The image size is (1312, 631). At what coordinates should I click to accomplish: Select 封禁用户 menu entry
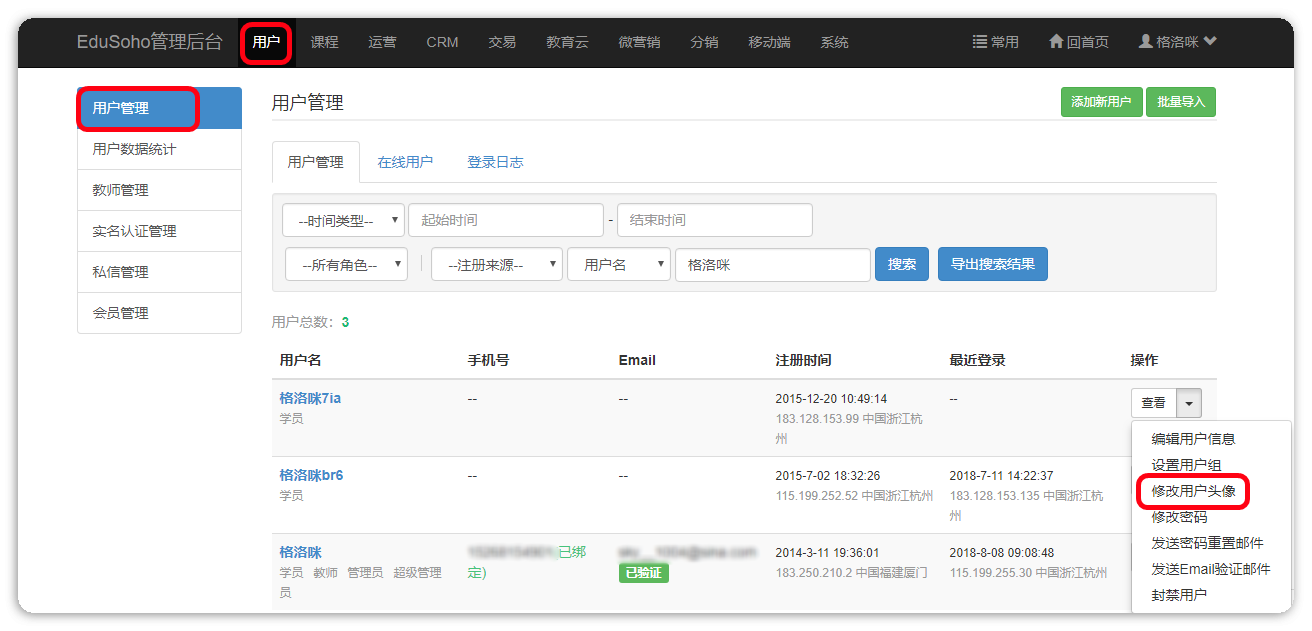(x=1179, y=595)
